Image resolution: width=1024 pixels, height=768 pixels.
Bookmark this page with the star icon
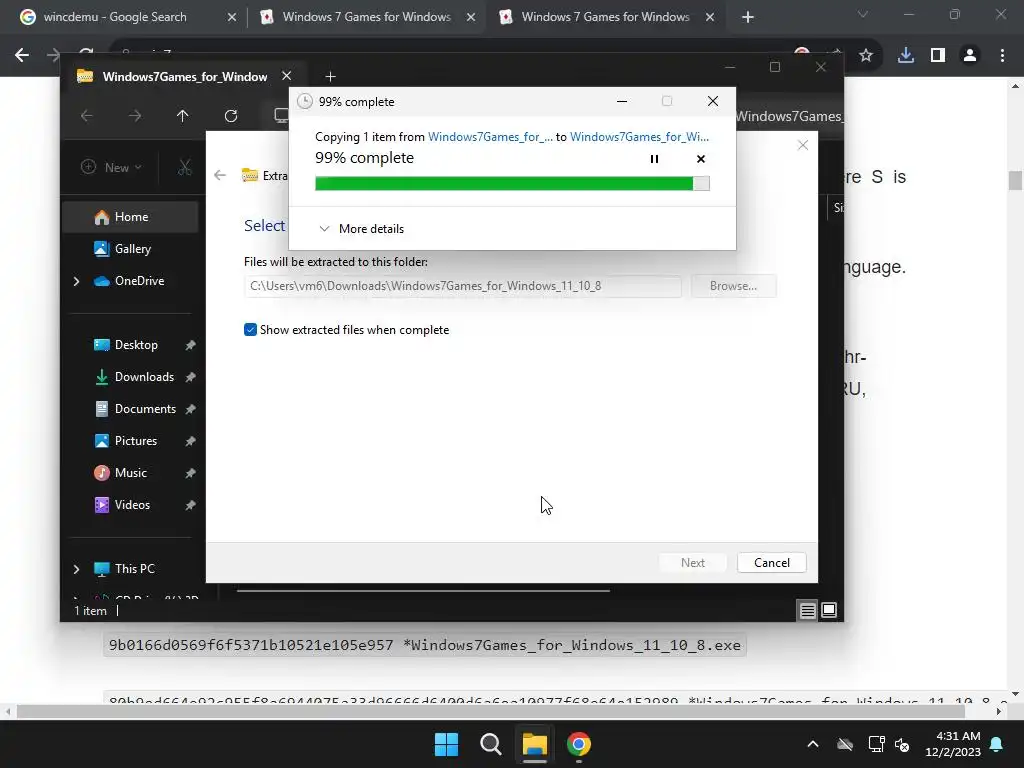click(x=866, y=56)
